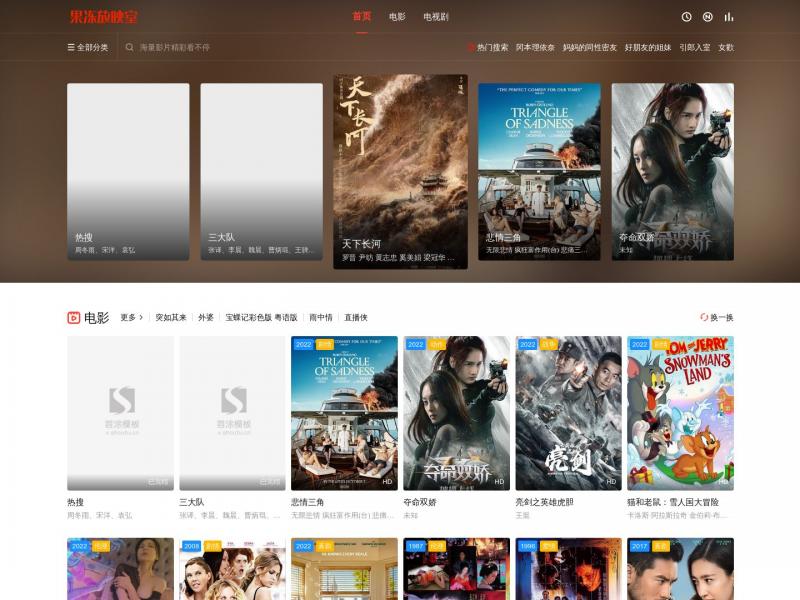The image size is (800, 600).
Task: Open 热搜 placeholder poster in 电影 grid
Action: pyautogui.click(x=120, y=413)
